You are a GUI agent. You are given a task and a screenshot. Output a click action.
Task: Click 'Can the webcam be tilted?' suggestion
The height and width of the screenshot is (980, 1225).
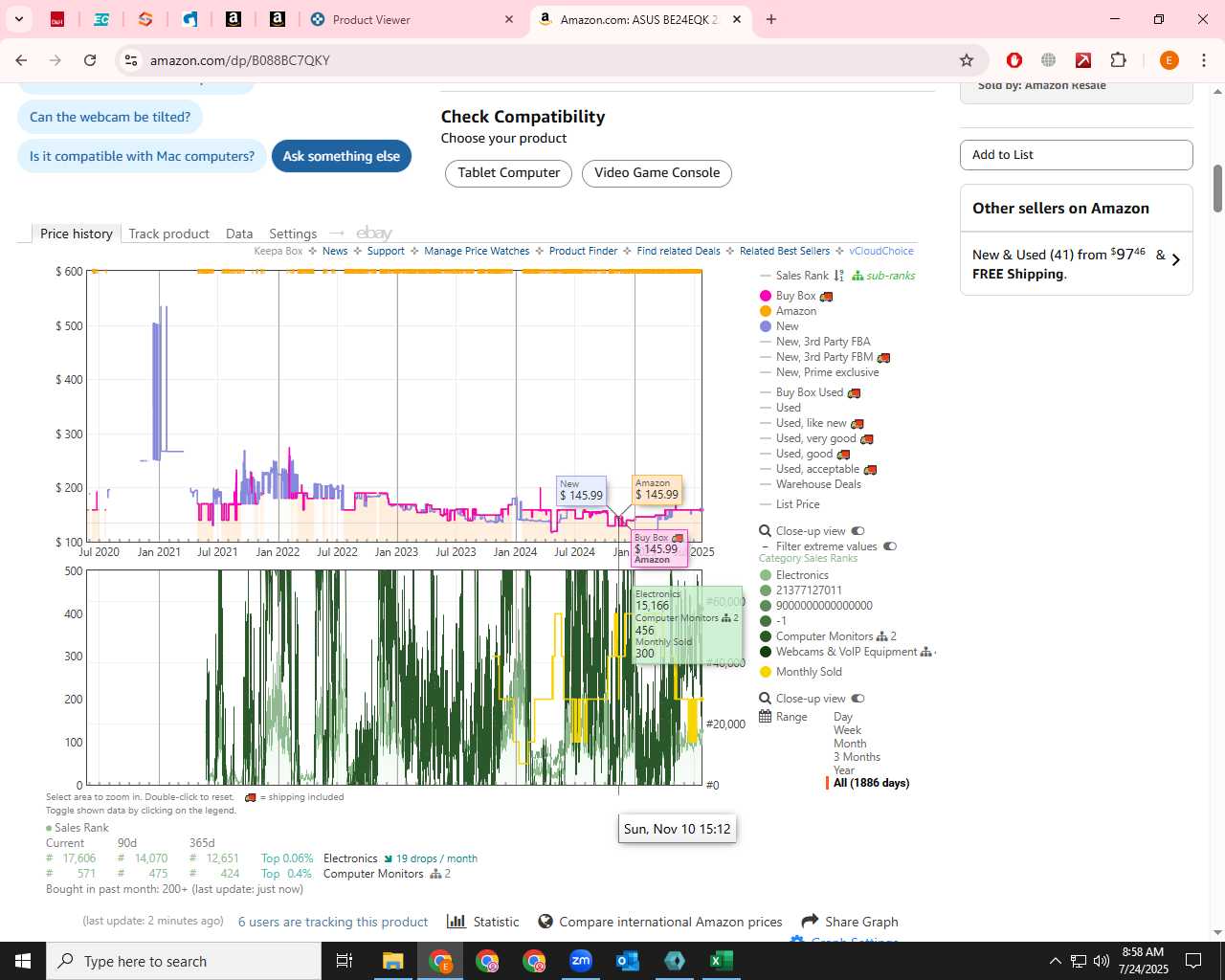point(110,117)
